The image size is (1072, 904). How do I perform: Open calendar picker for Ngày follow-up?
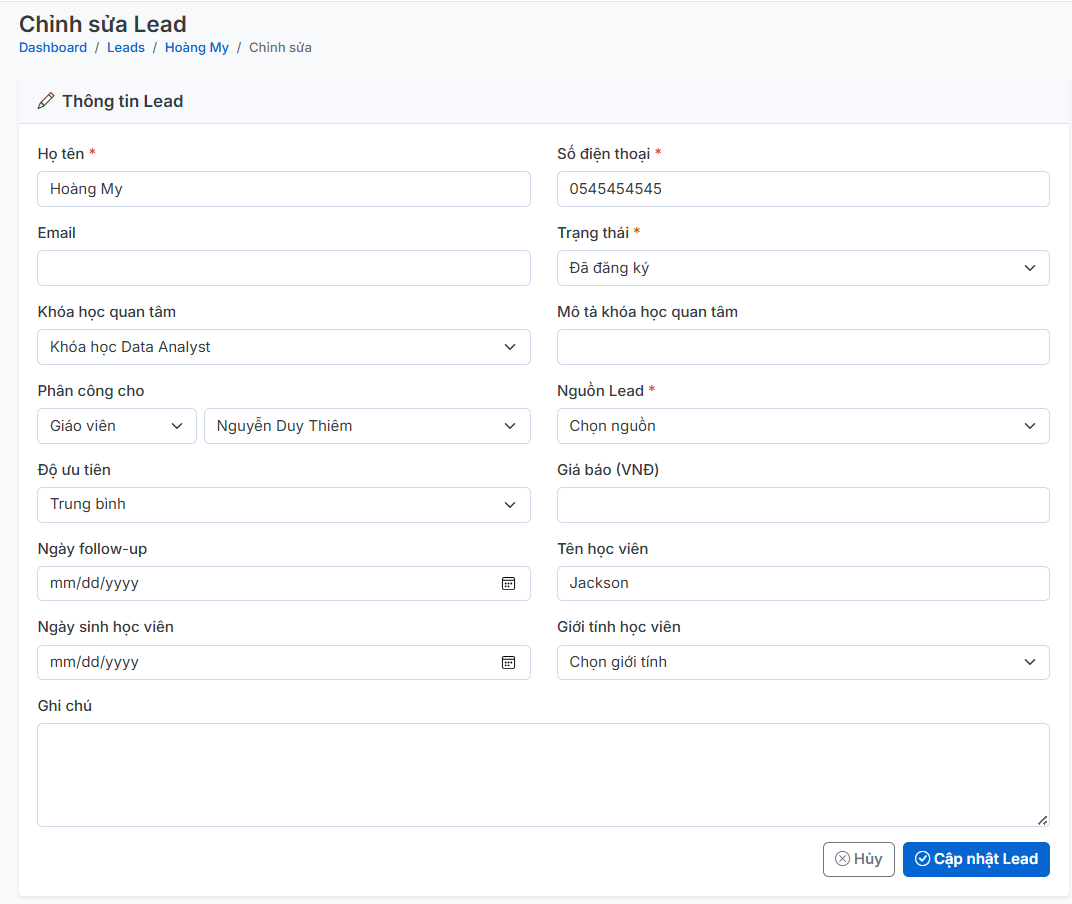tap(508, 583)
